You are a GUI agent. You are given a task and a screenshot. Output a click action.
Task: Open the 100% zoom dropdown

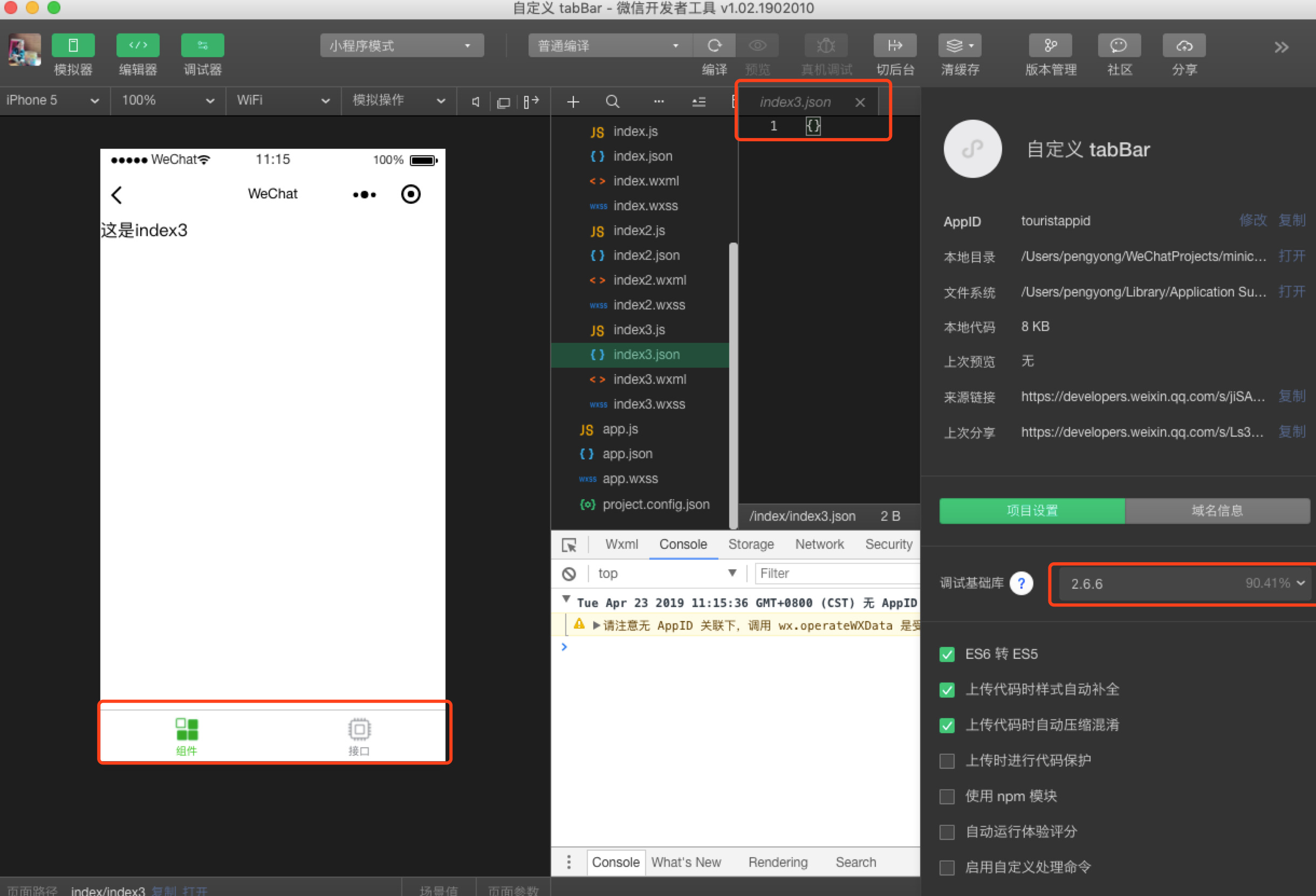tap(168, 101)
